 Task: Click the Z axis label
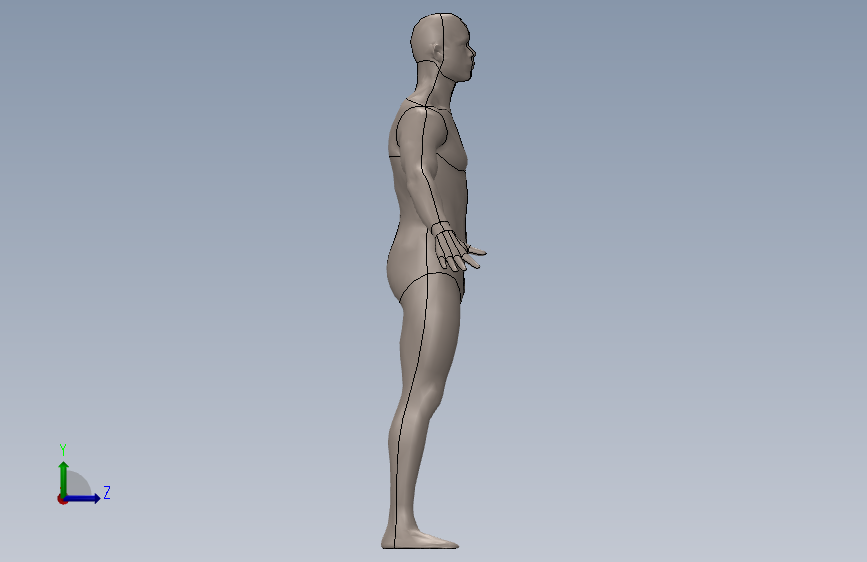pyautogui.click(x=107, y=492)
